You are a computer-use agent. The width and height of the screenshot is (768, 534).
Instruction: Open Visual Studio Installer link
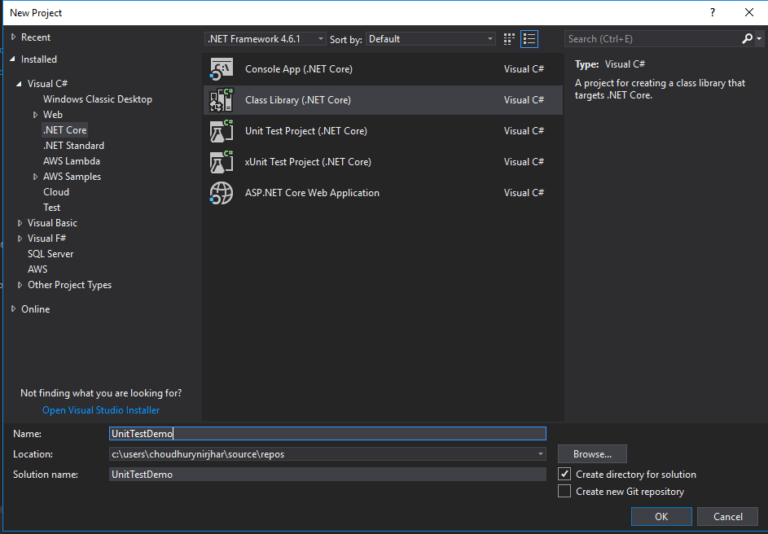coord(101,411)
